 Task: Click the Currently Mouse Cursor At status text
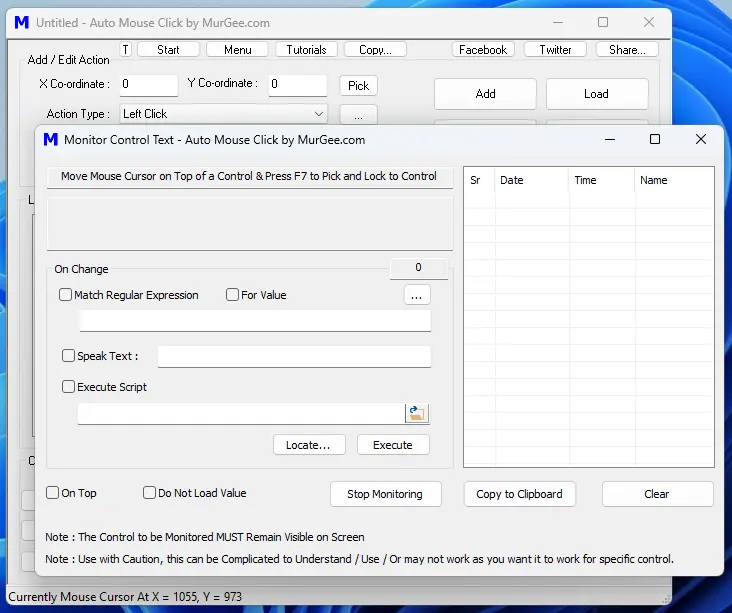[125, 597]
